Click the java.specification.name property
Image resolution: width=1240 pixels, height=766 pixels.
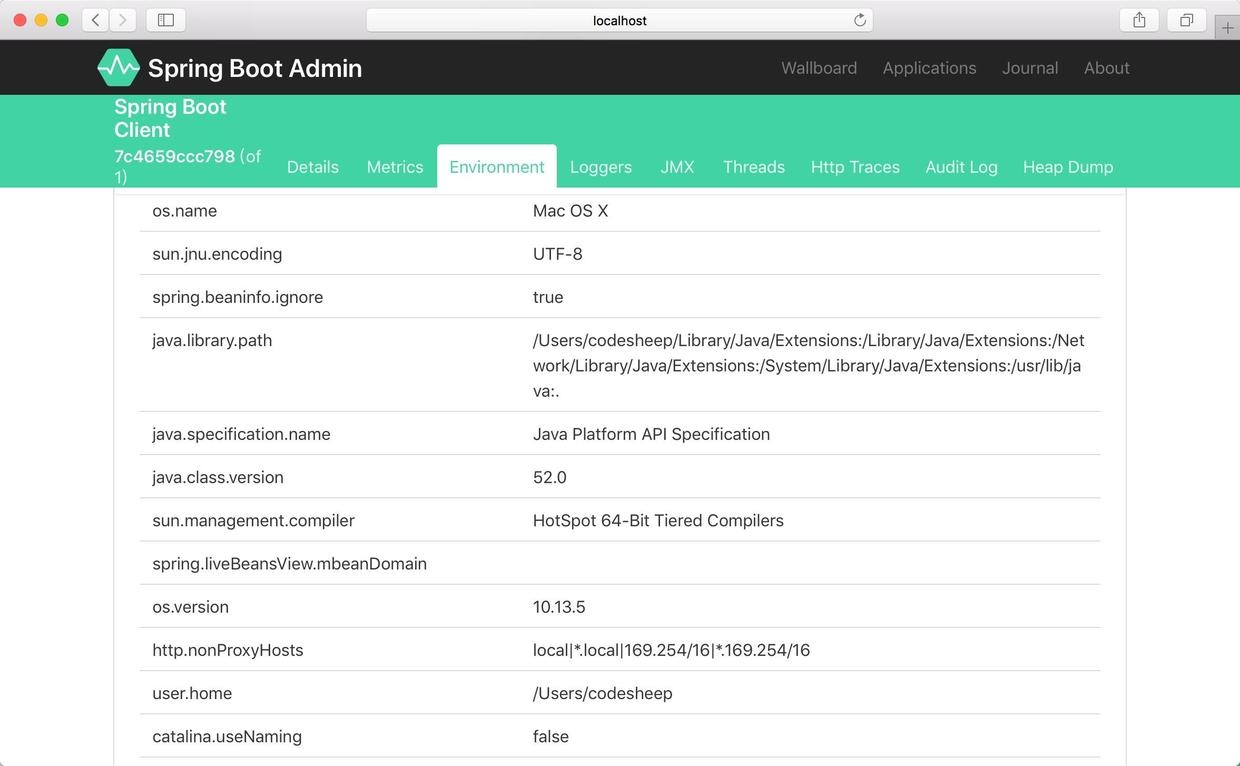pos(241,434)
